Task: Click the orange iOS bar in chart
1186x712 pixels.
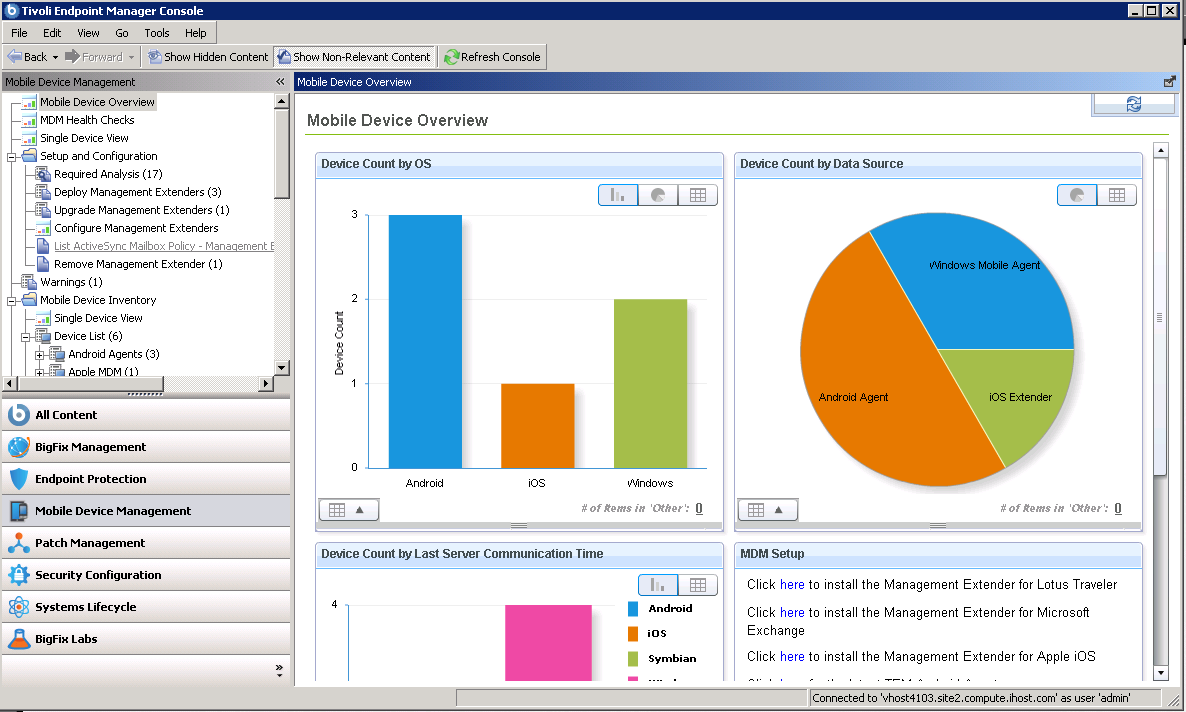Action: click(538, 426)
